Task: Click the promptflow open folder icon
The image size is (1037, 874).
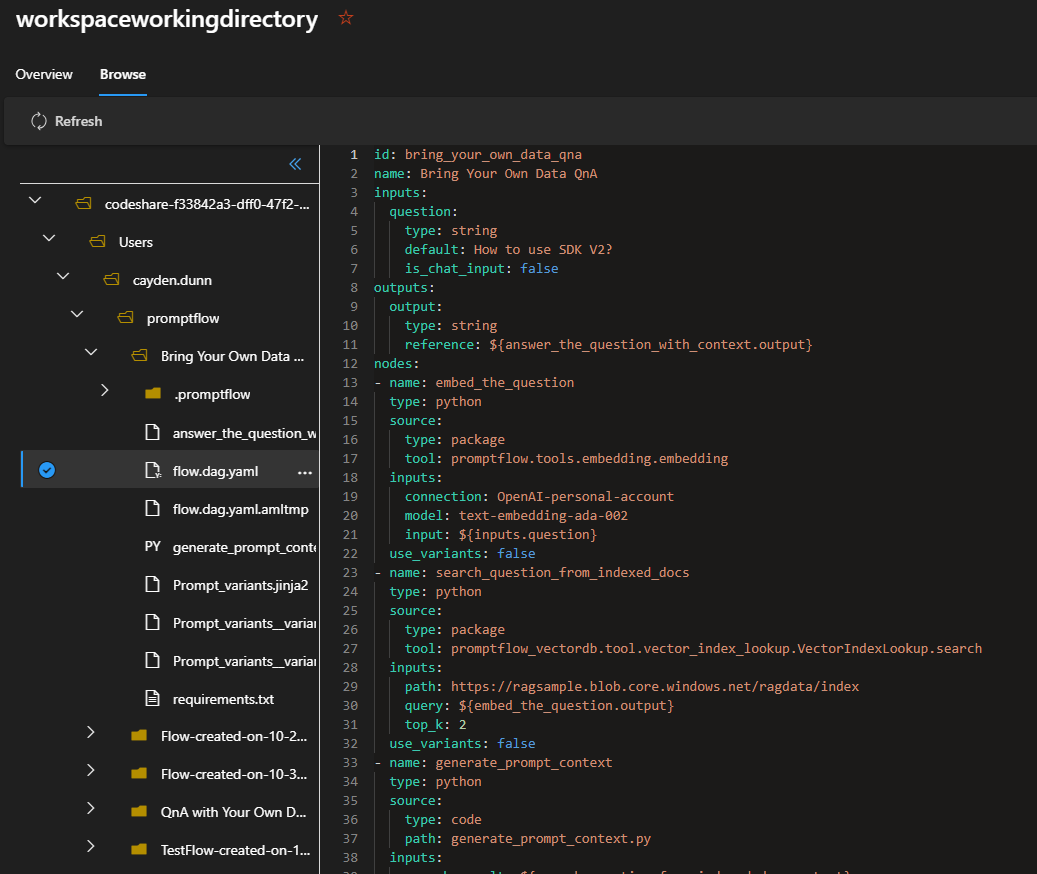Action: pos(125,317)
